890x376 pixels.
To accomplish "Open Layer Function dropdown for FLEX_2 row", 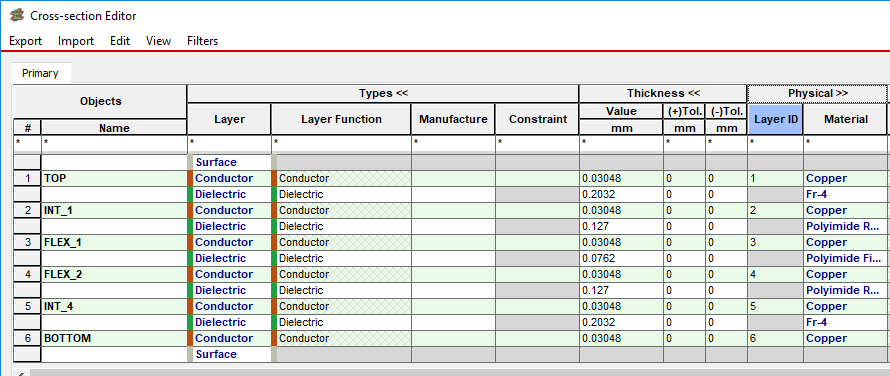I will (341, 274).
